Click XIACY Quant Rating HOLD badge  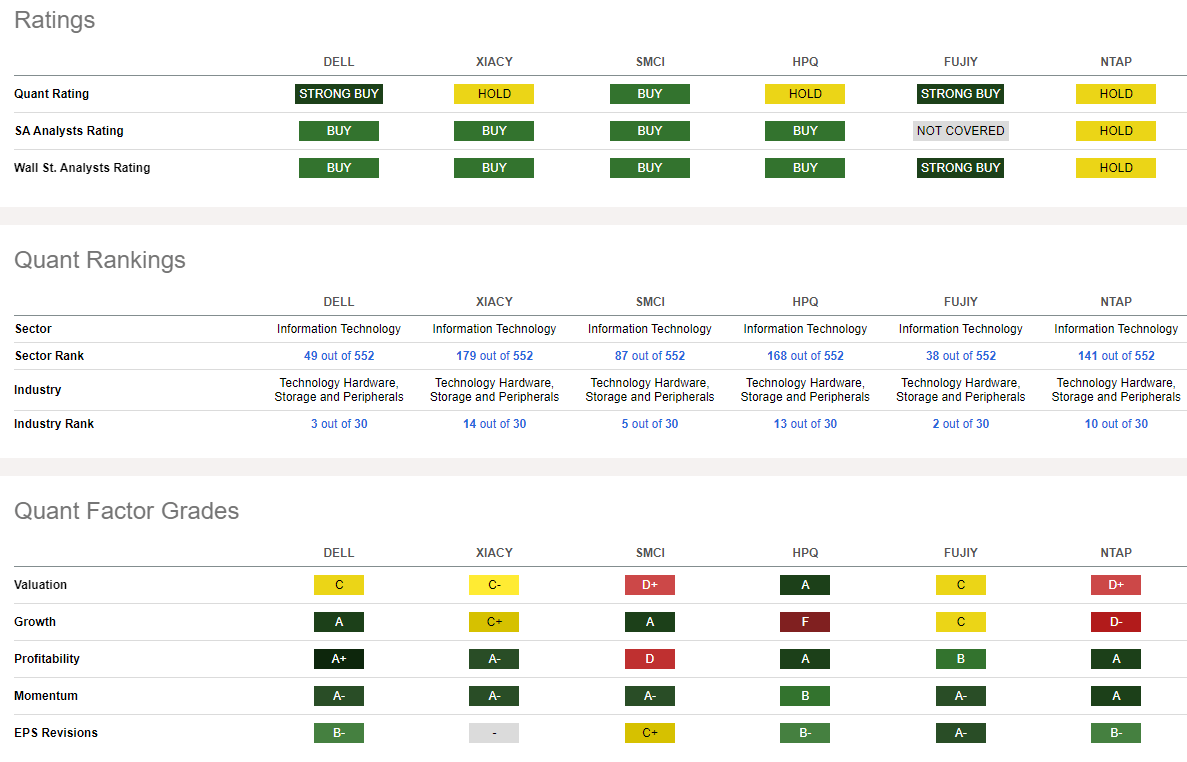[494, 94]
